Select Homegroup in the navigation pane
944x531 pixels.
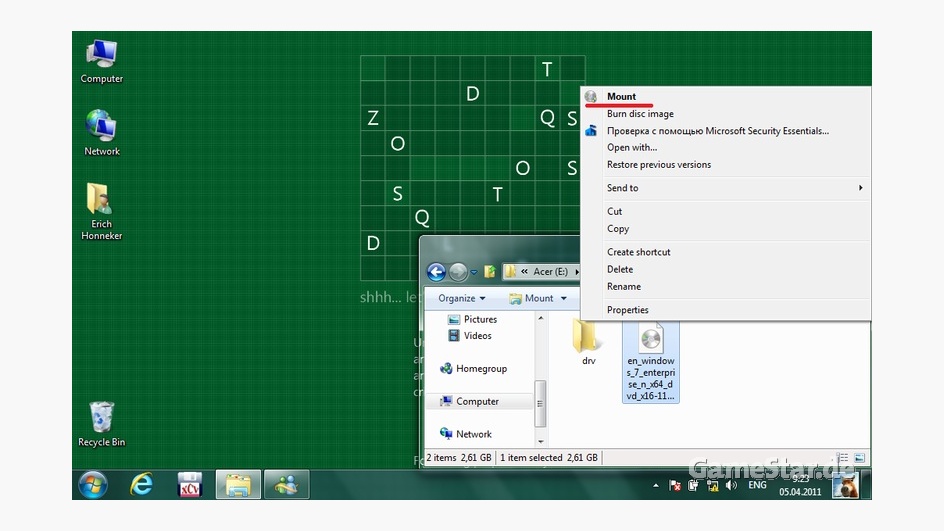tap(480, 369)
